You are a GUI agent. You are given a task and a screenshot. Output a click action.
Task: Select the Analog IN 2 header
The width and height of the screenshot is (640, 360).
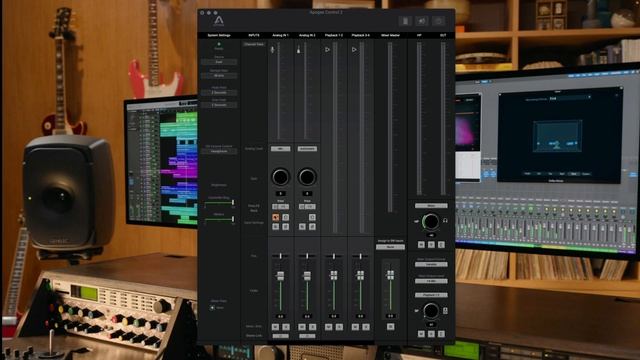point(307,36)
